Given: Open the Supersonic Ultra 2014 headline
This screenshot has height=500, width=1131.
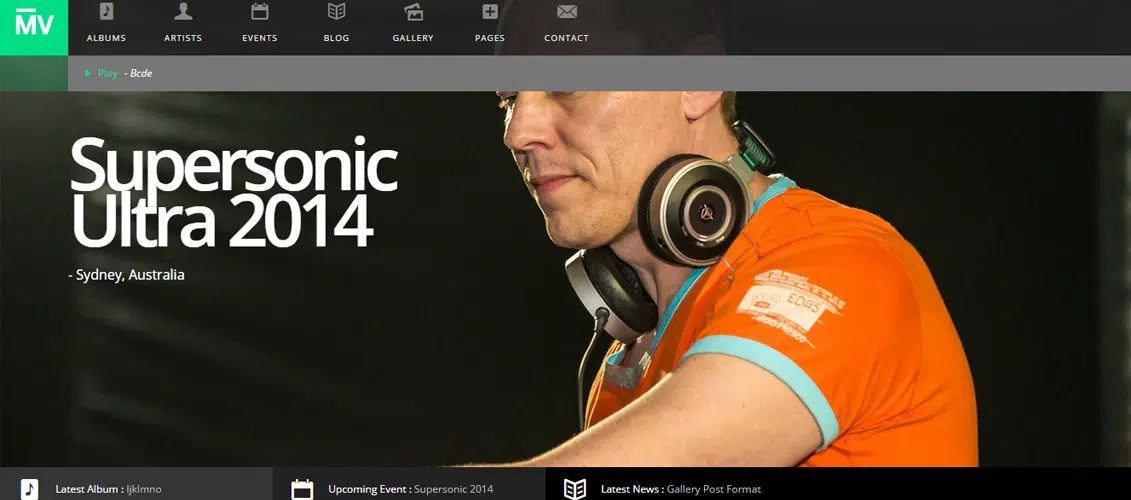Looking at the screenshot, I should click(232, 192).
